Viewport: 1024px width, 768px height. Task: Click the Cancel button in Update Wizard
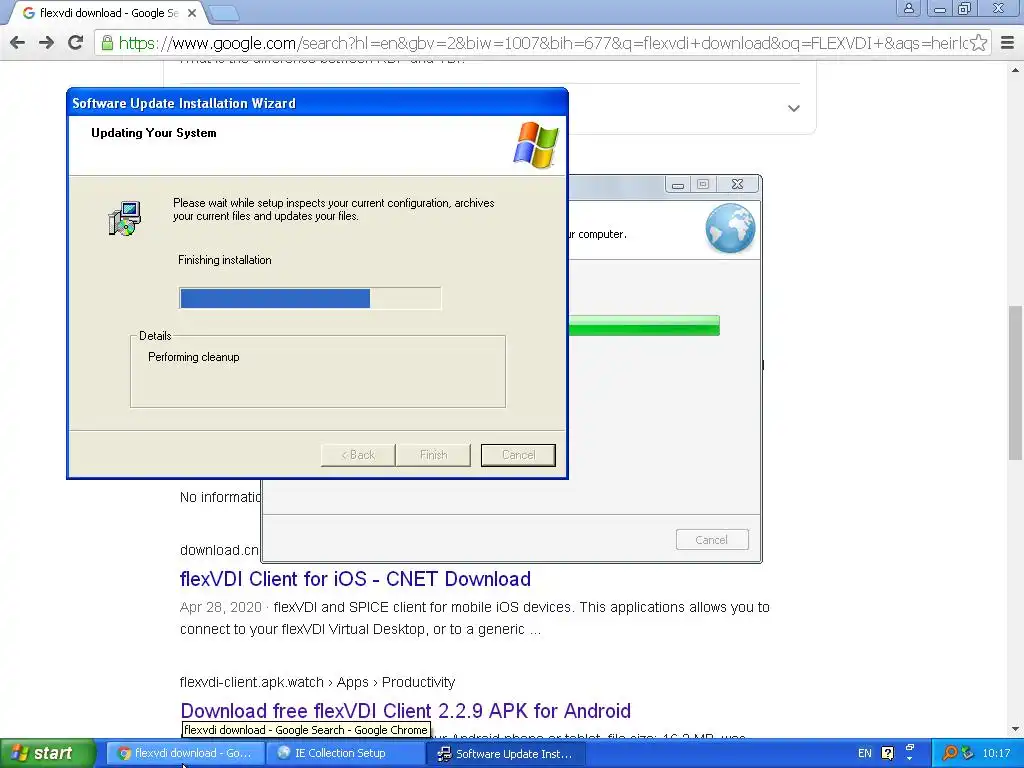(518, 455)
